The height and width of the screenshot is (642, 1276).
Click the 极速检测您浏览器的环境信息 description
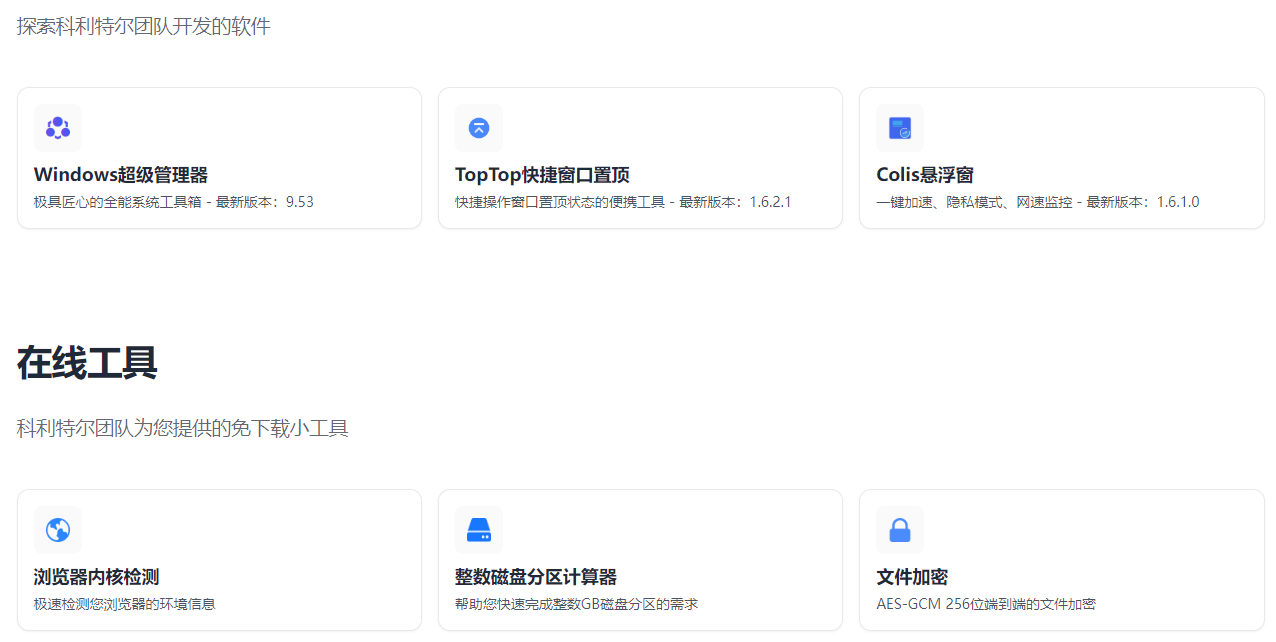pyautogui.click(x=125, y=604)
